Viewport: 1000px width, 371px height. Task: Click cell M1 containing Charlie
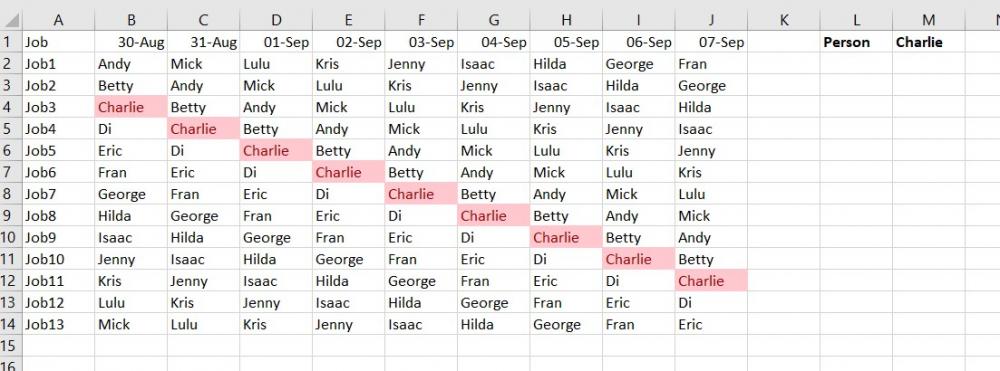point(929,42)
